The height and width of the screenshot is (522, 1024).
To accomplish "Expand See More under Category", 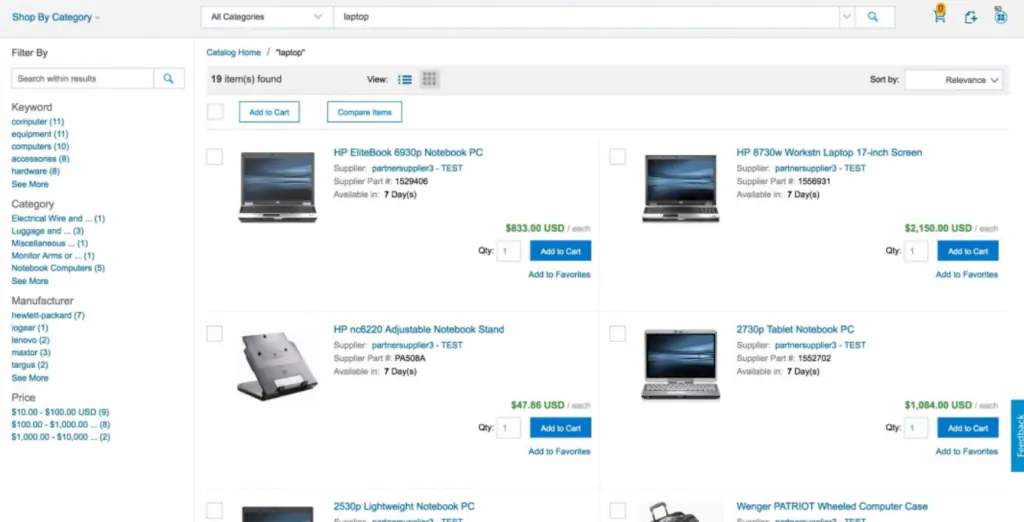I will [30, 281].
